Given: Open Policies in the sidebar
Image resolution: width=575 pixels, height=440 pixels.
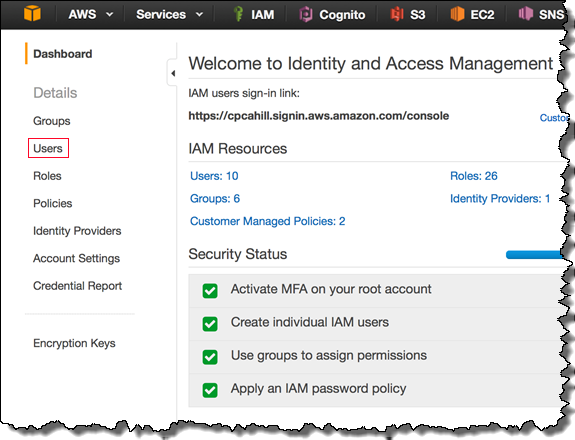Looking at the screenshot, I should [53, 203].
